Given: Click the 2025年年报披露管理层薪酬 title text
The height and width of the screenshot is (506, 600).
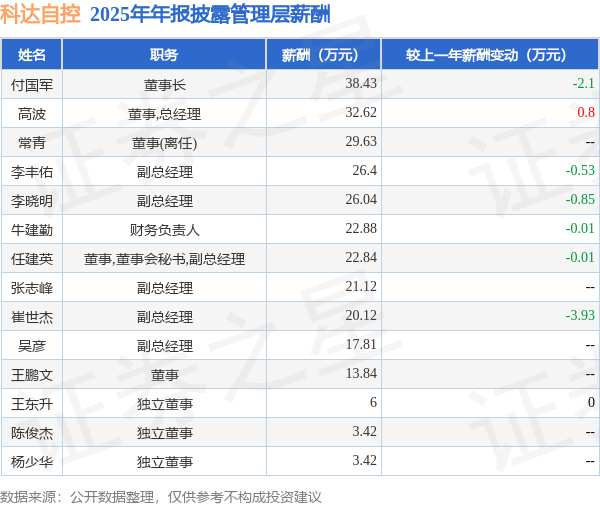Looking at the screenshot, I should click(210, 15).
